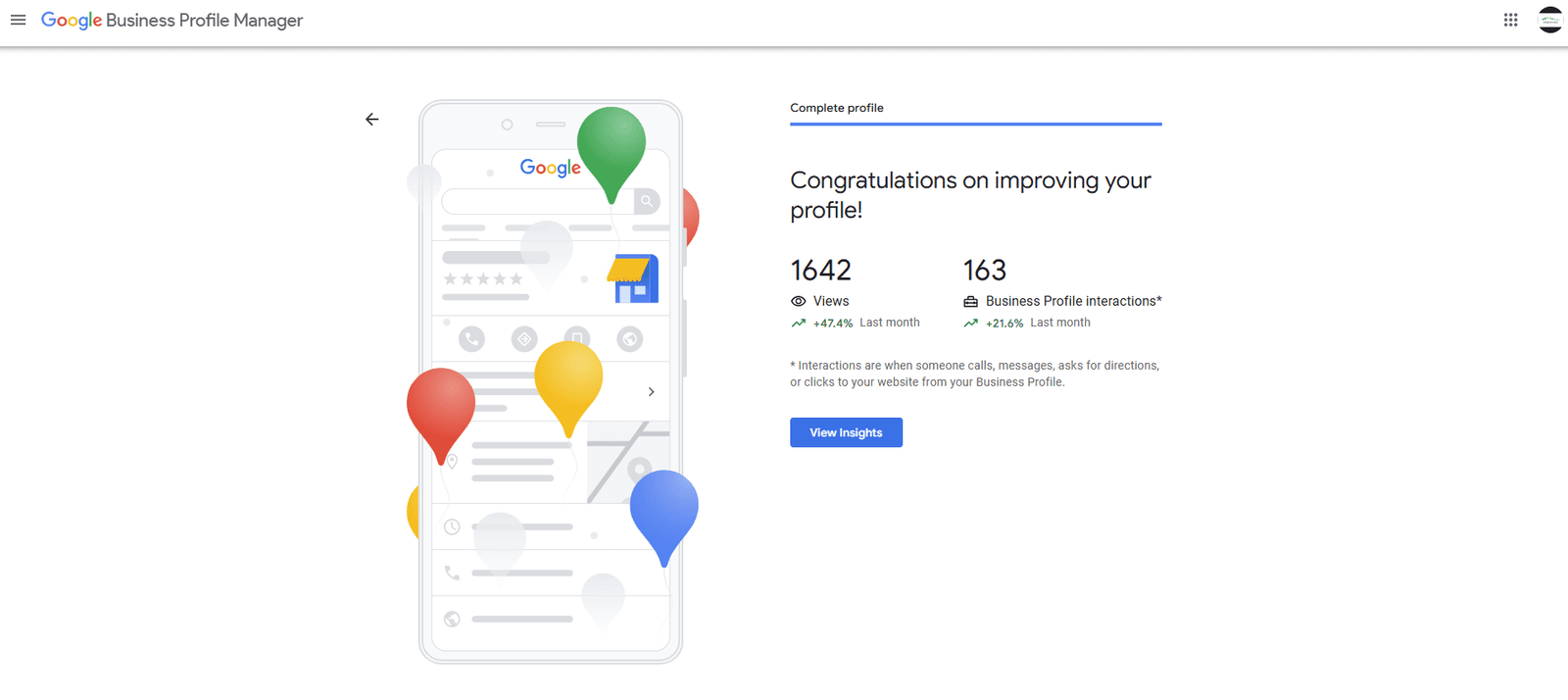Click the briefcase icon beside Business Profile interactions
The height and width of the screenshot is (700, 1568).
click(970, 302)
